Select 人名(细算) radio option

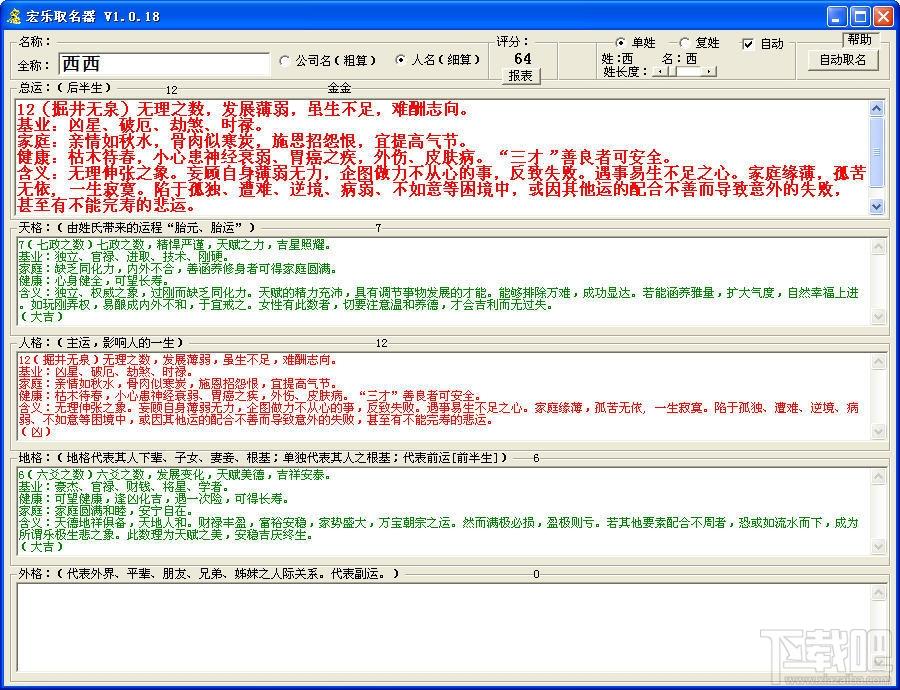click(x=437, y=60)
